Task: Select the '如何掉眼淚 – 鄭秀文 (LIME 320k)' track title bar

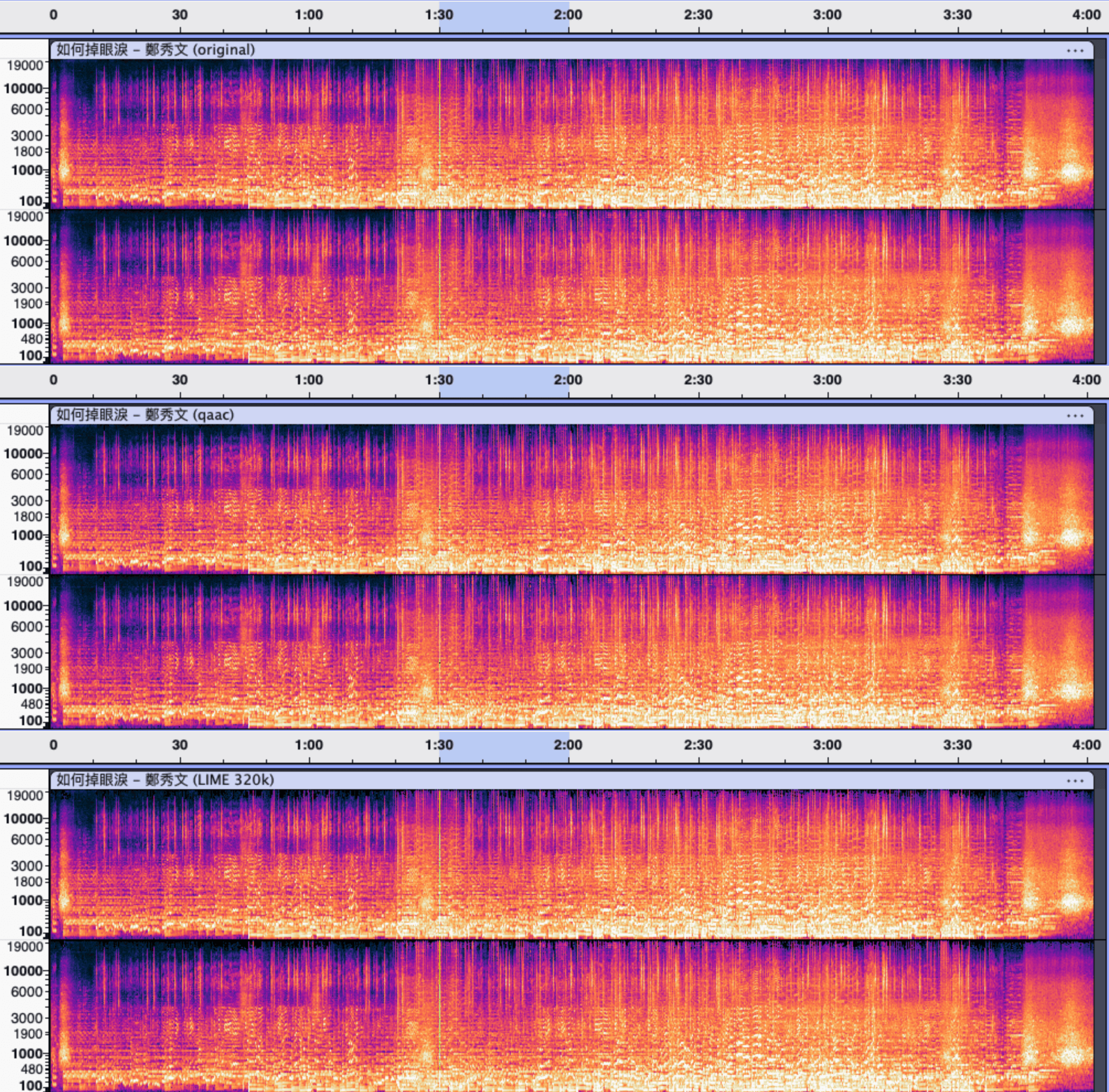Action: (x=572, y=780)
